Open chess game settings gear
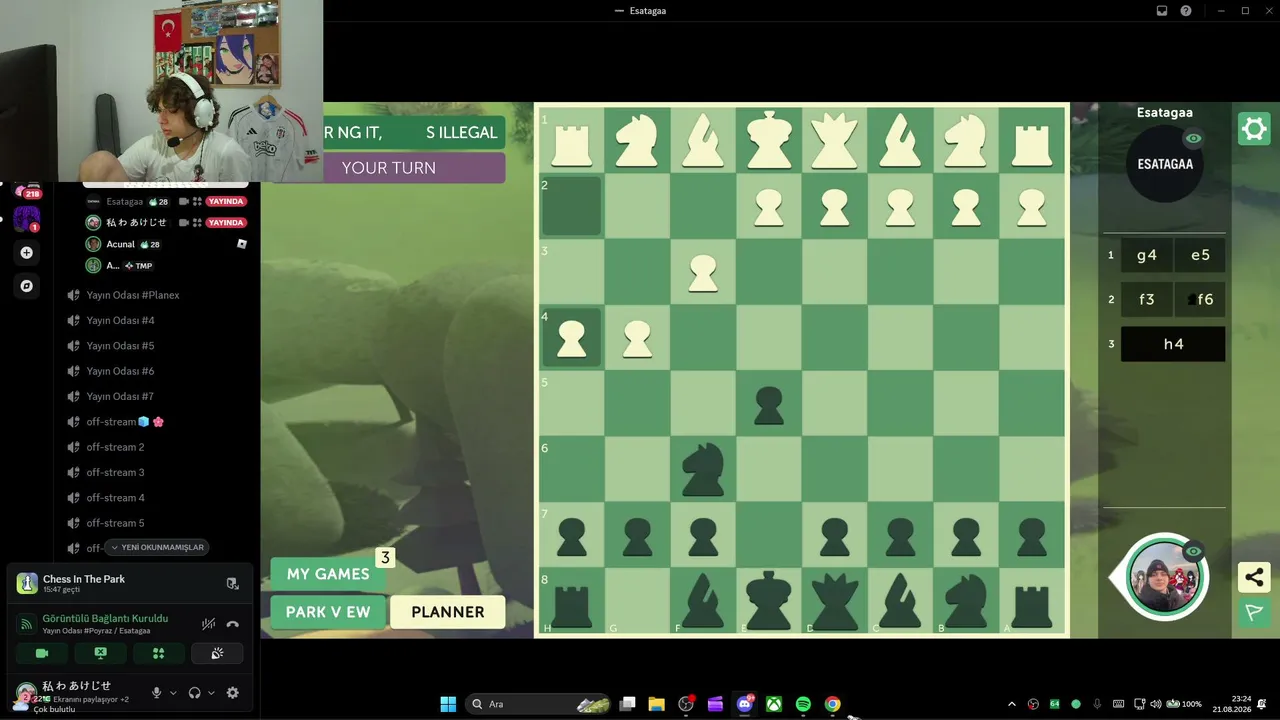The image size is (1280, 720). (1254, 129)
